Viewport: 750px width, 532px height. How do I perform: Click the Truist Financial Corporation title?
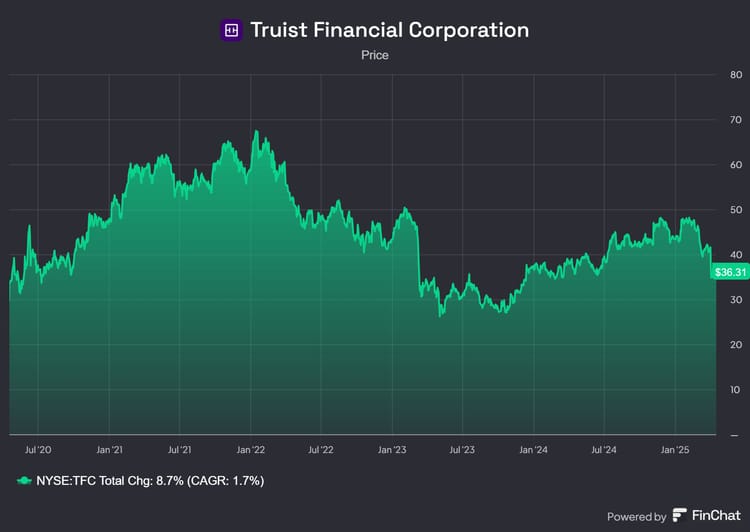(x=389, y=30)
